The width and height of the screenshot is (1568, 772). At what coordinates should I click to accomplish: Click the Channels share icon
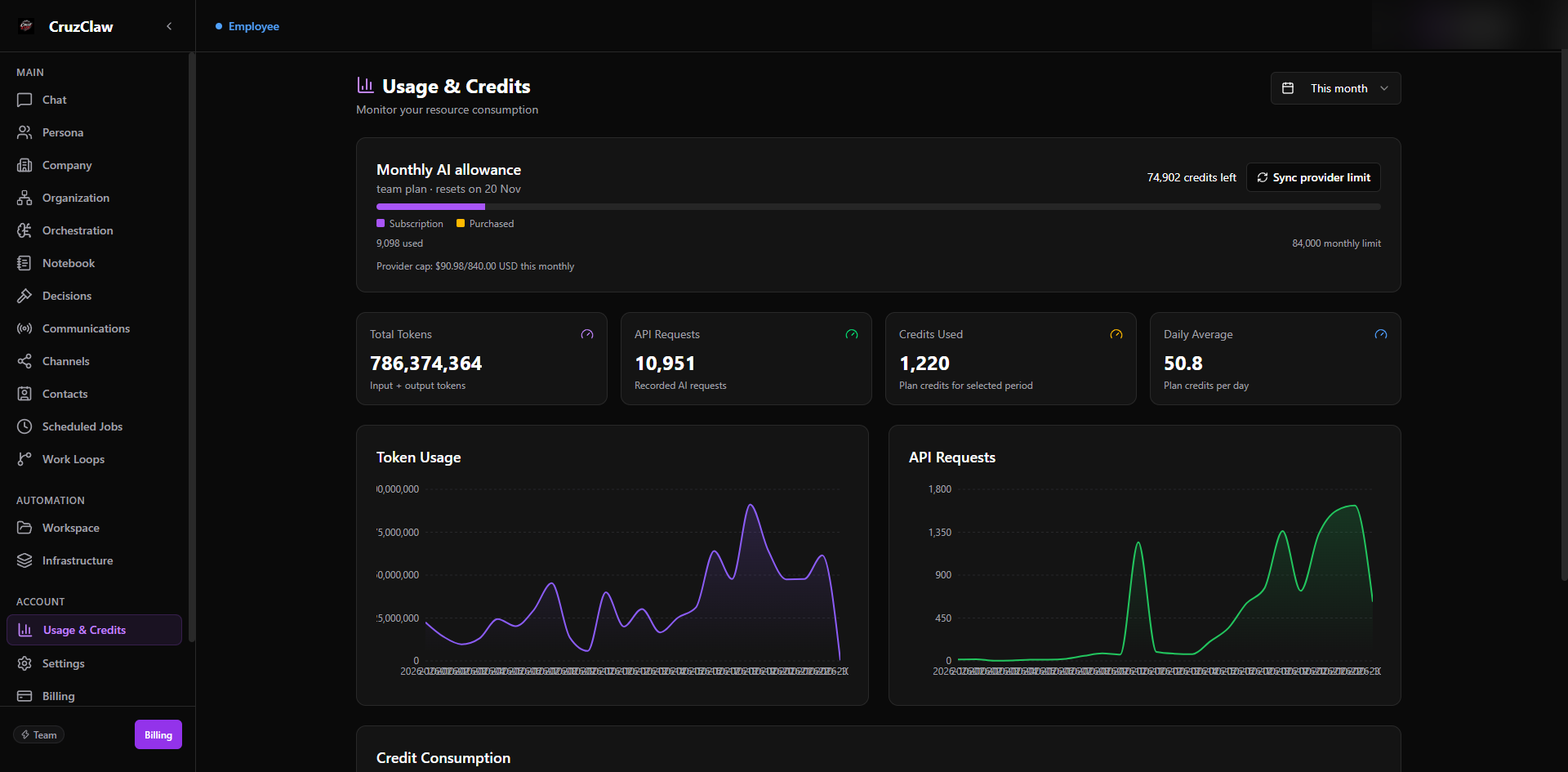pyautogui.click(x=24, y=361)
